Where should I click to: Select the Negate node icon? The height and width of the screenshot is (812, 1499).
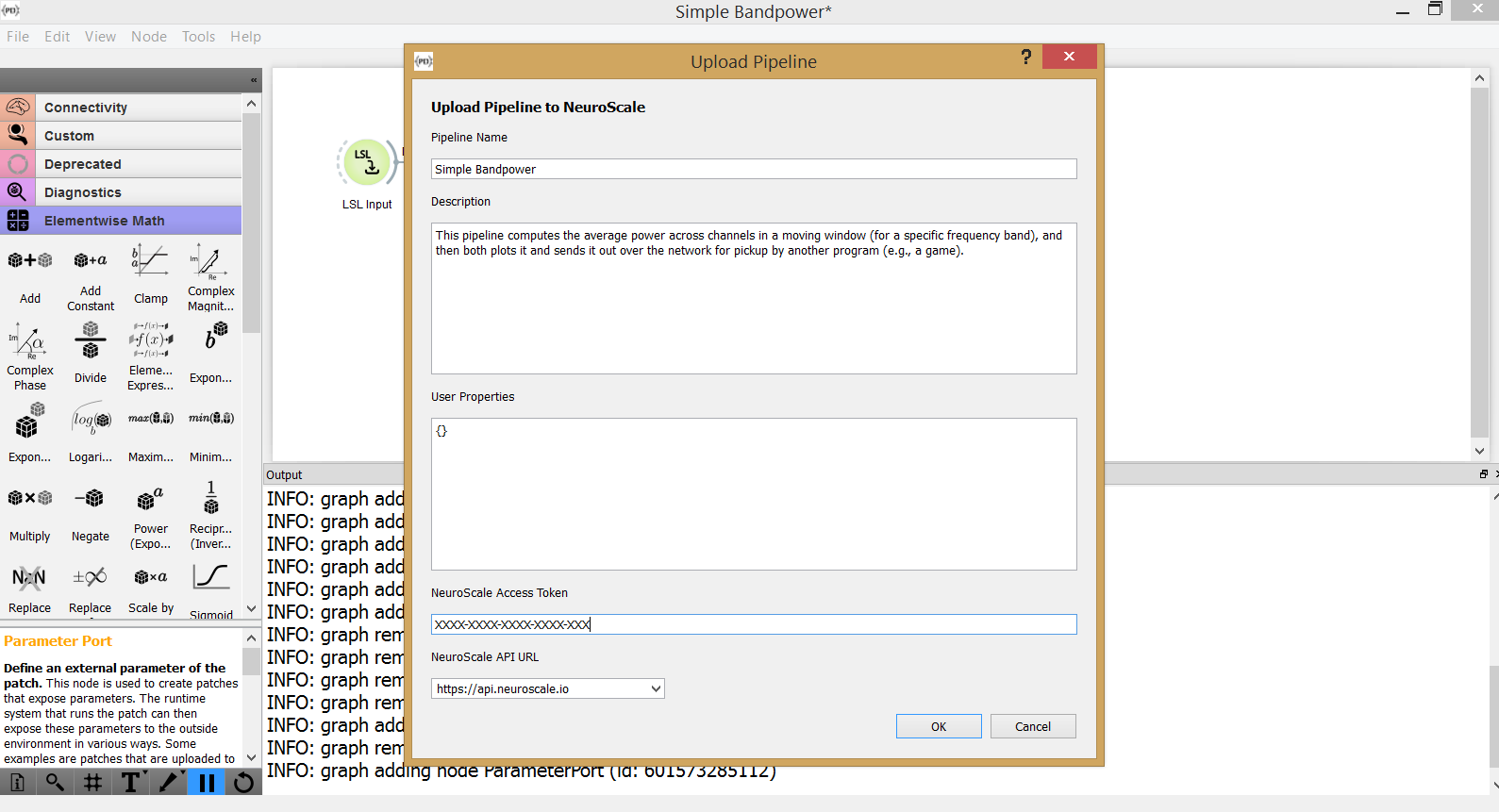(x=91, y=498)
